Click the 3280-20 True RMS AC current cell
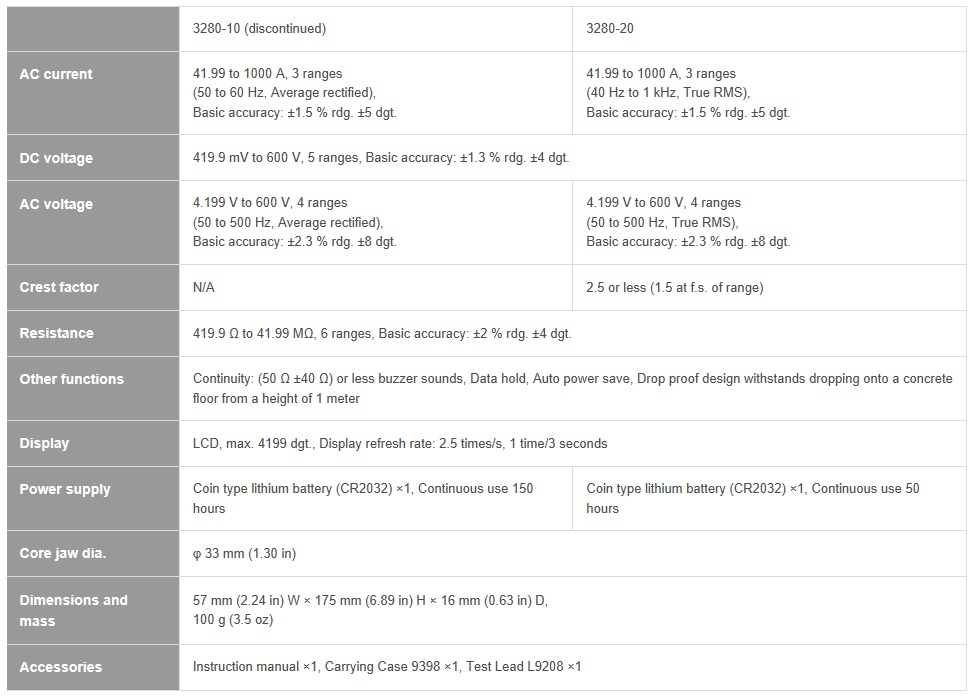This screenshot has width=972, height=698. pos(769,93)
